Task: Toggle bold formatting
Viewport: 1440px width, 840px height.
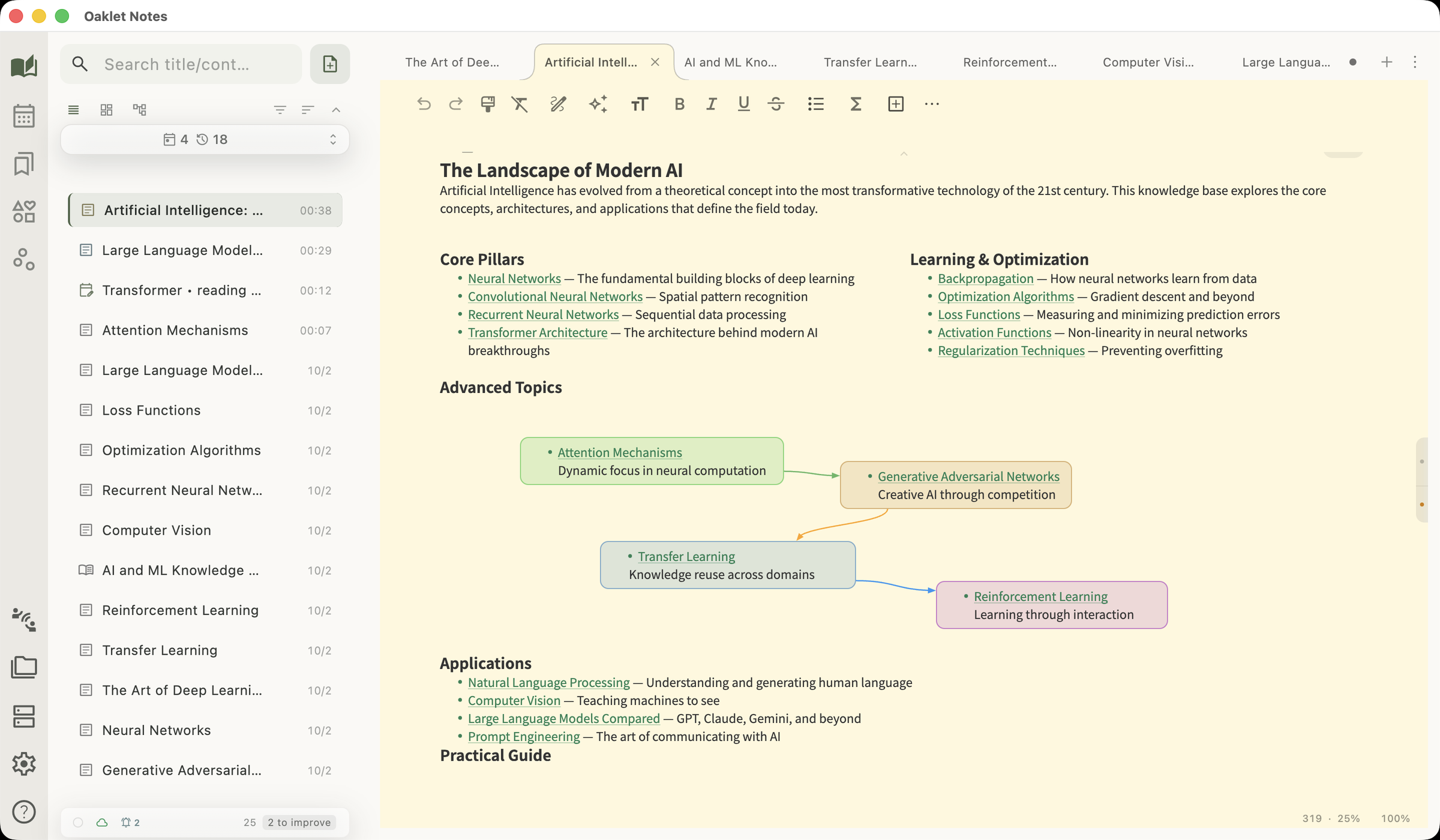Action: [679, 104]
